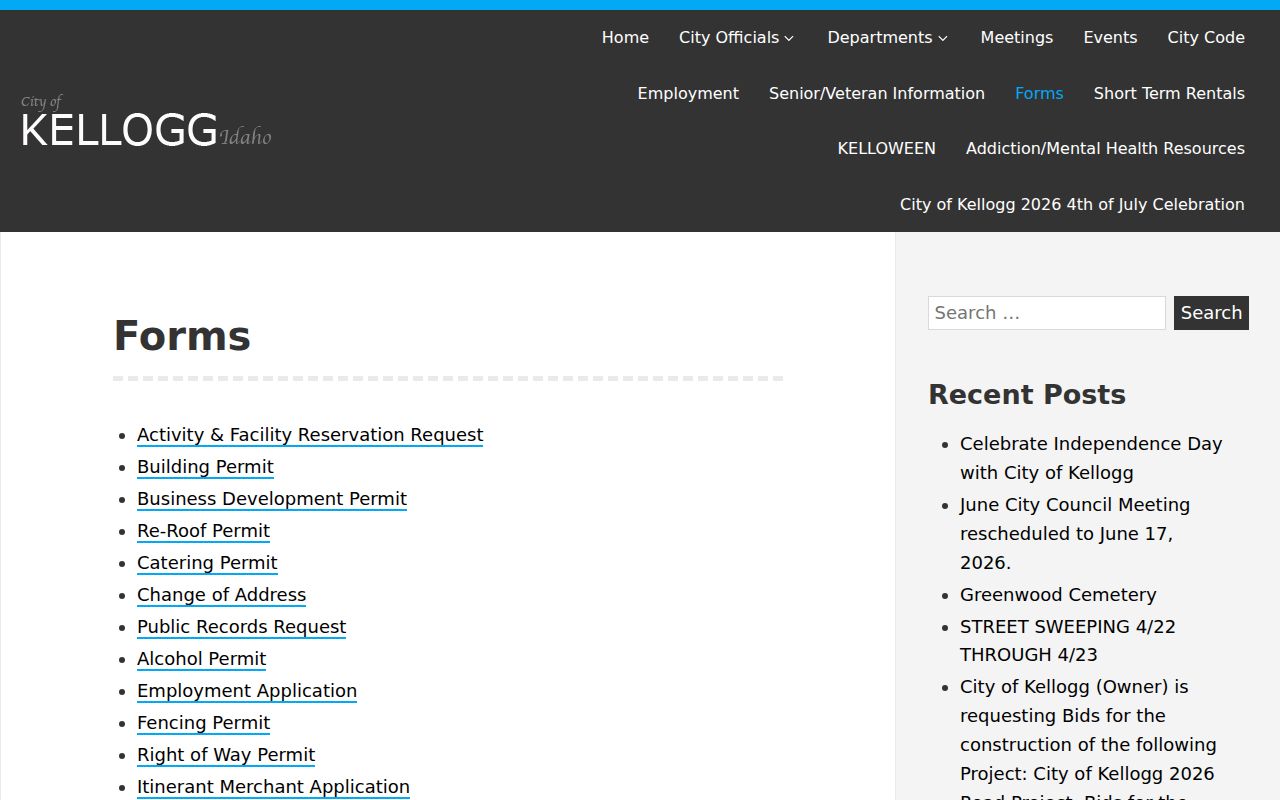
Task: Open the Catering Permit form
Action: tap(207, 563)
